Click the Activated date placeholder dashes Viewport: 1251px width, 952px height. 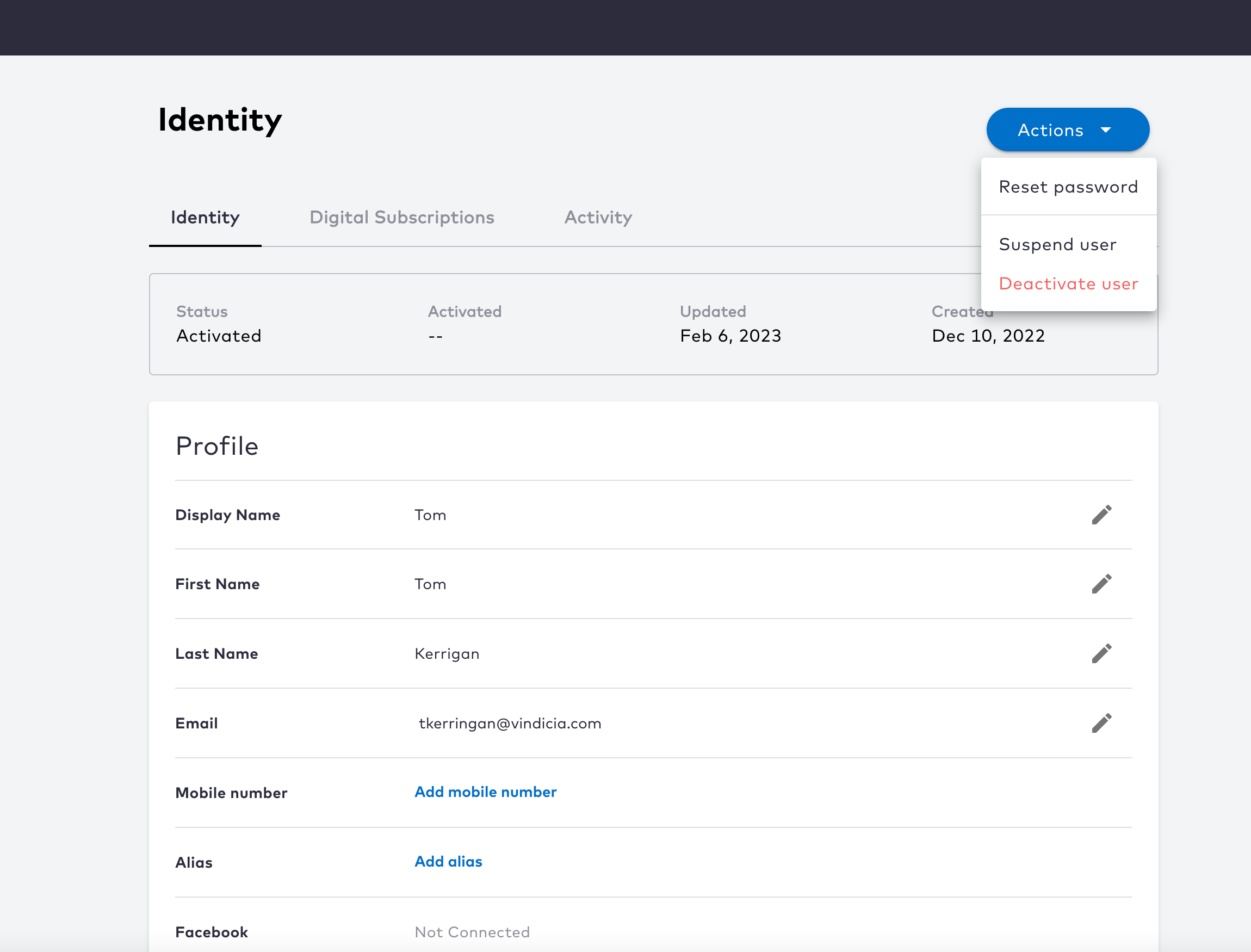435,337
